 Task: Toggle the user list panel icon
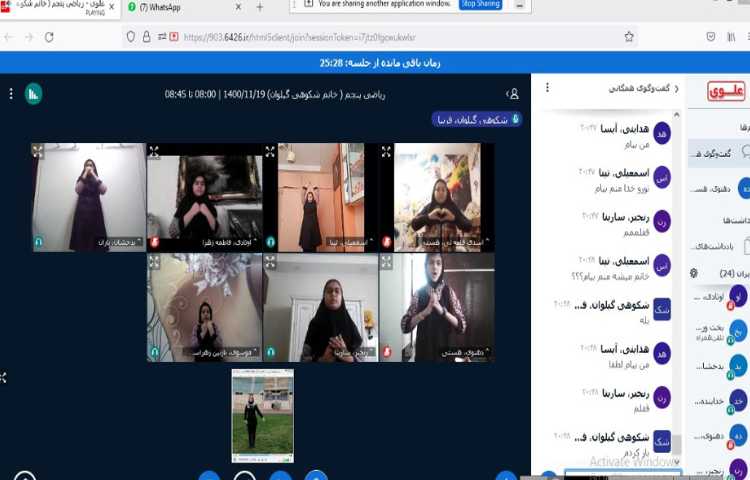point(513,94)
